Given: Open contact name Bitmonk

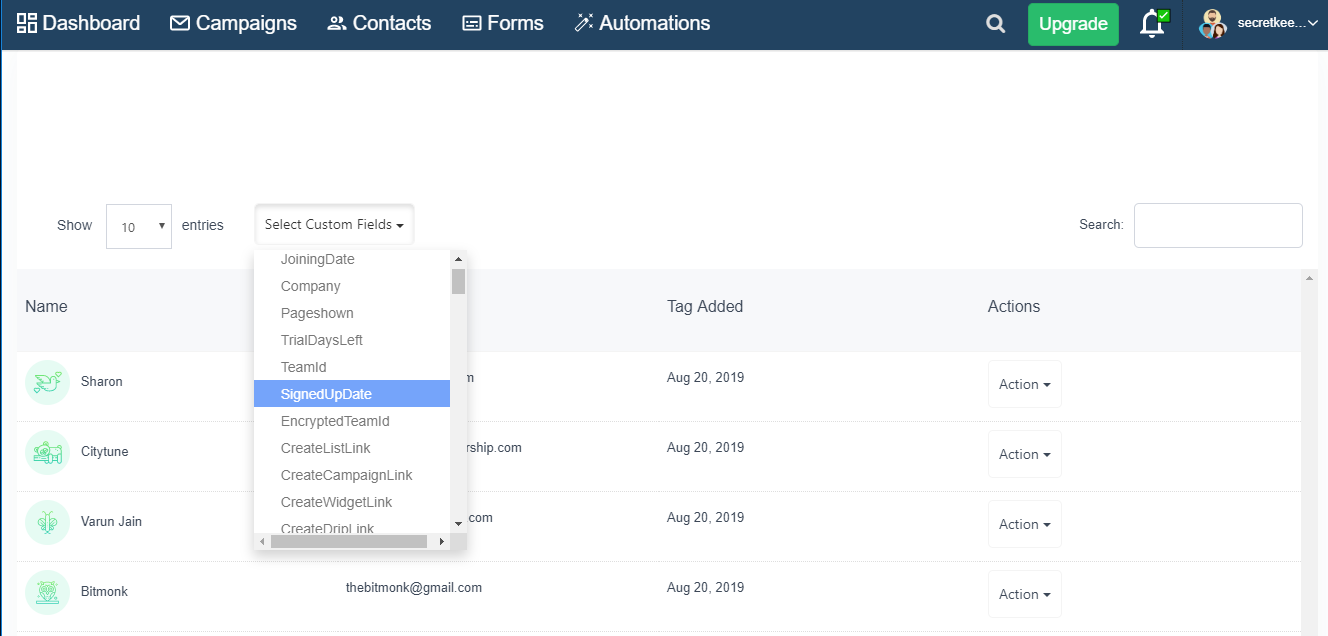Looking at the screenshot, I should [104, 592].
